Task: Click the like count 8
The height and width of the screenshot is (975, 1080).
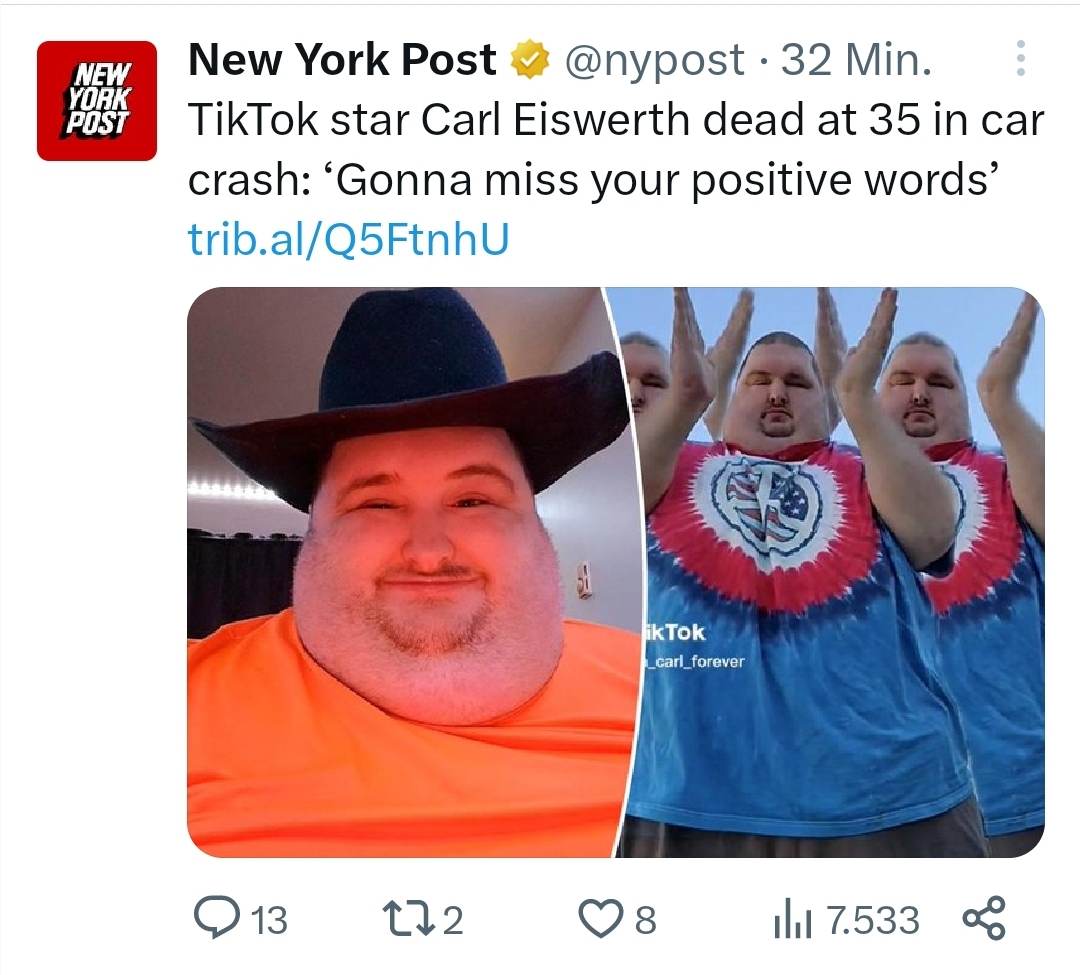Action: click(645, 920)
